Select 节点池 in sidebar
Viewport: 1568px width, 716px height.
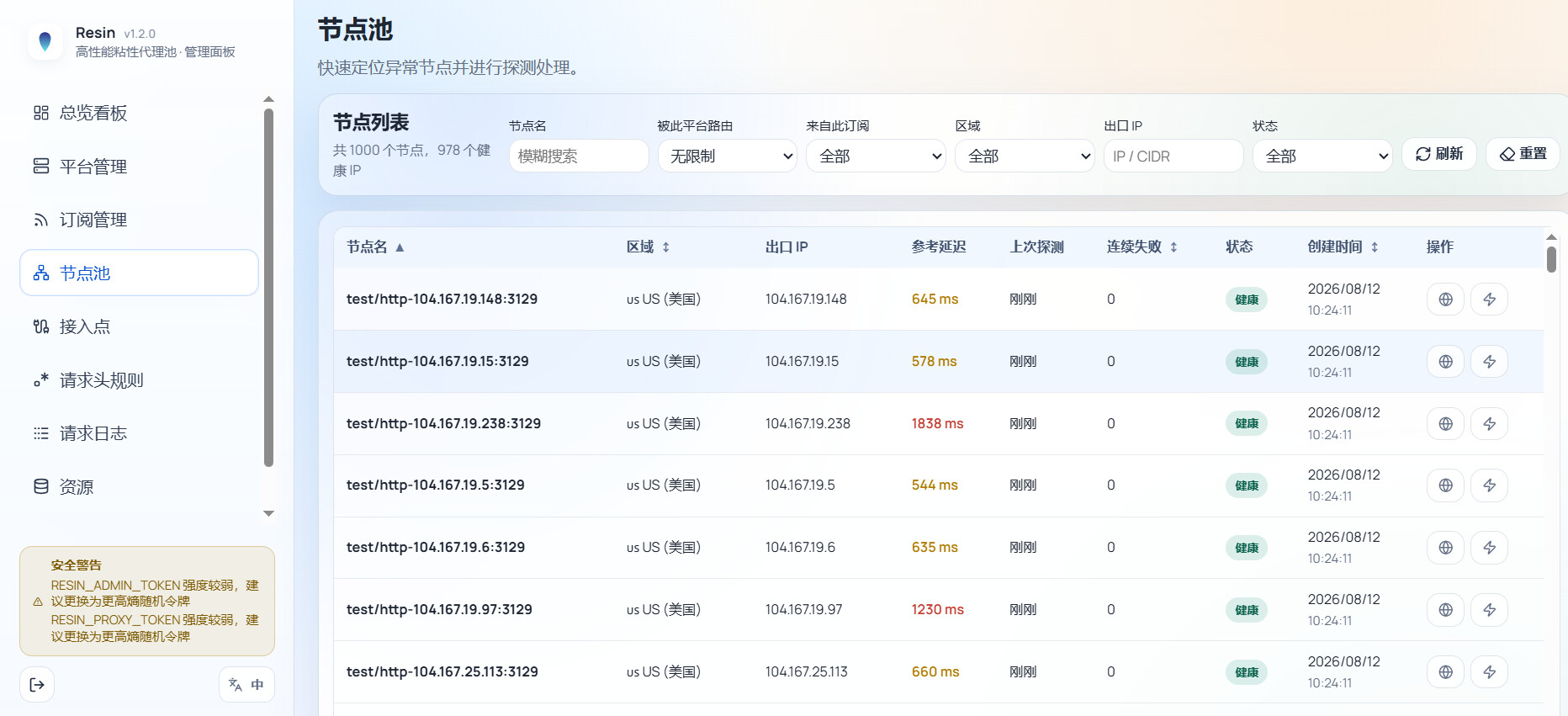139,273
